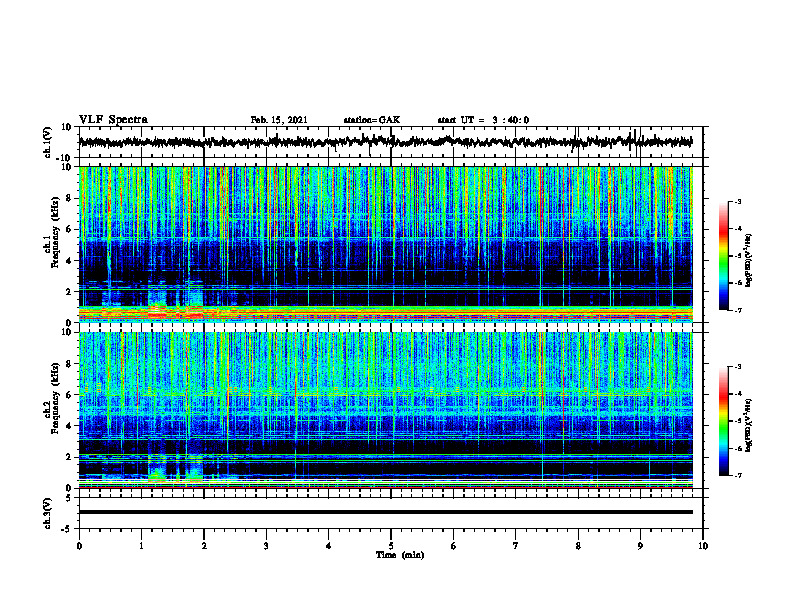Click time axis tick label "4"
Viewport: 792px width, 612px height.
(x=329, y=546)
